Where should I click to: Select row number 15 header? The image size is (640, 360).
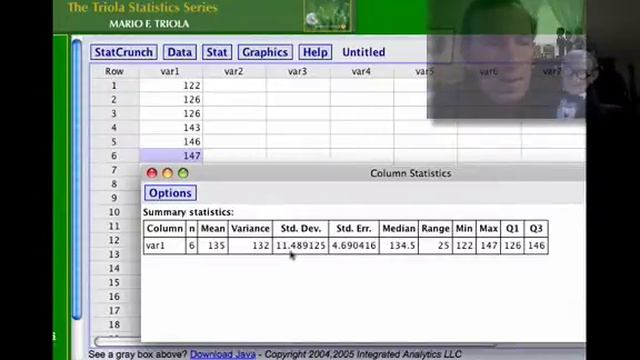(x=114, y=282)
